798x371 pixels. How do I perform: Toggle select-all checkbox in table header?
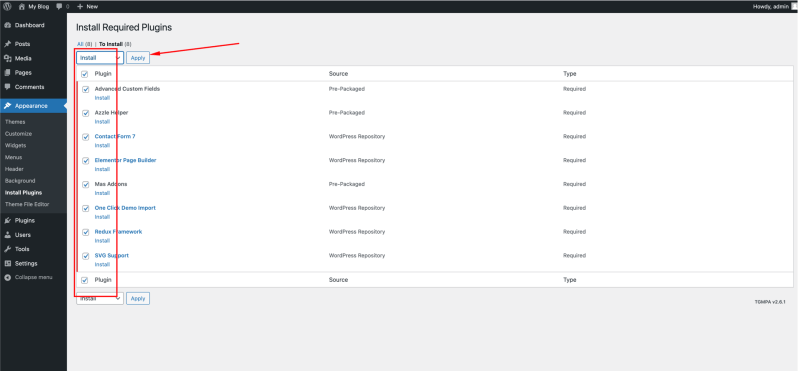(x=85, y=74)
